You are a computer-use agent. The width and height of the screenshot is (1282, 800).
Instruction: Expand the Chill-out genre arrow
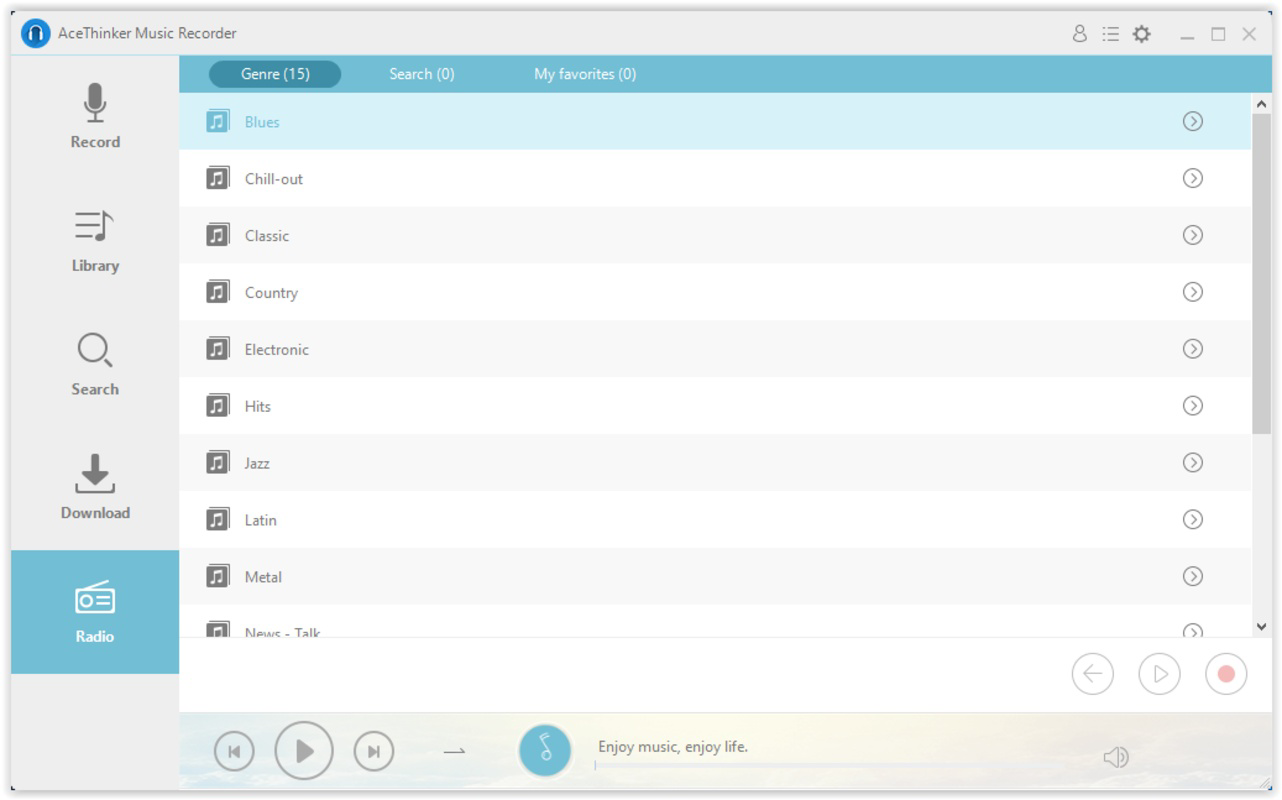pyautogui.click(x=1192, y=178)
